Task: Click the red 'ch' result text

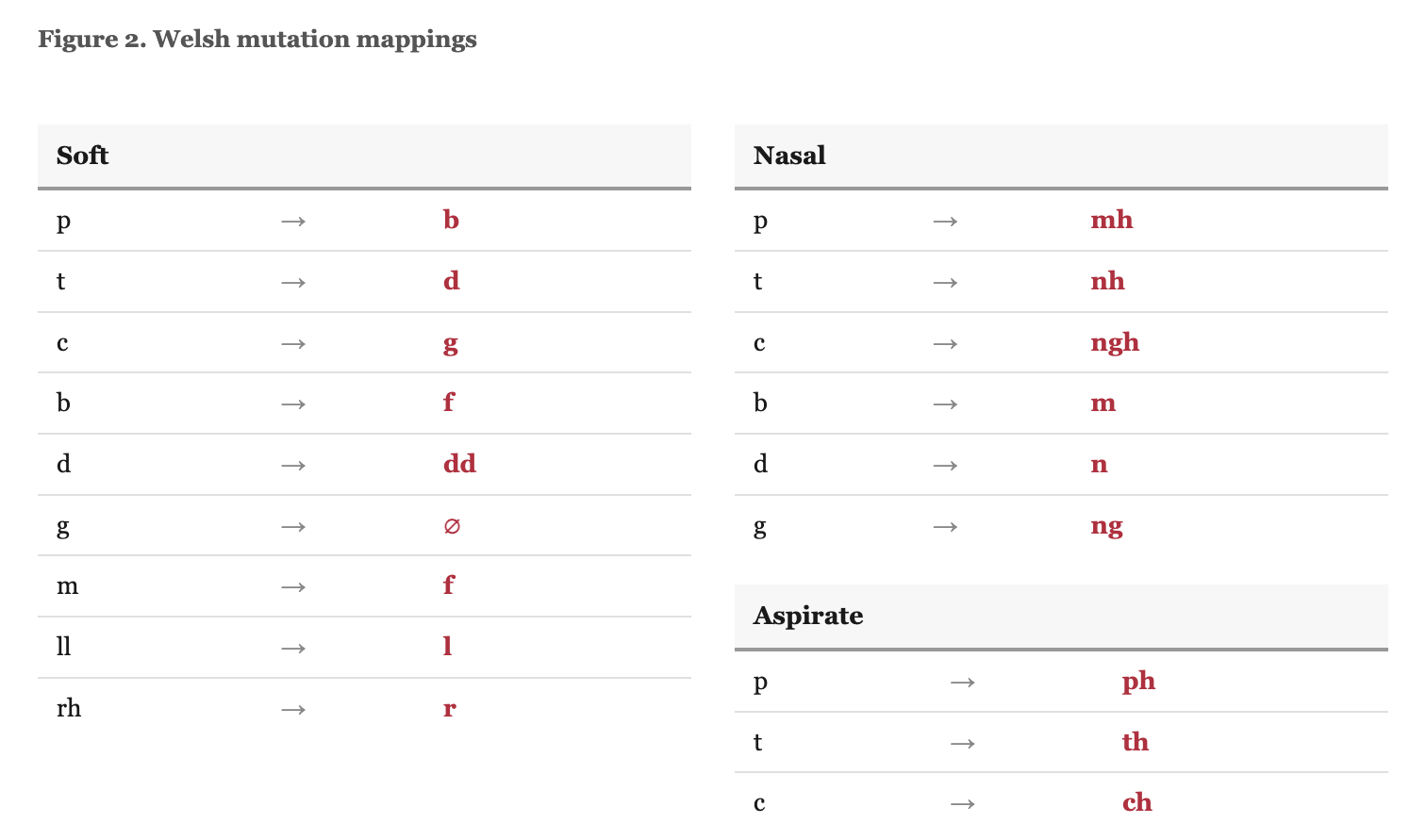Action: [x=1137, y=803]
